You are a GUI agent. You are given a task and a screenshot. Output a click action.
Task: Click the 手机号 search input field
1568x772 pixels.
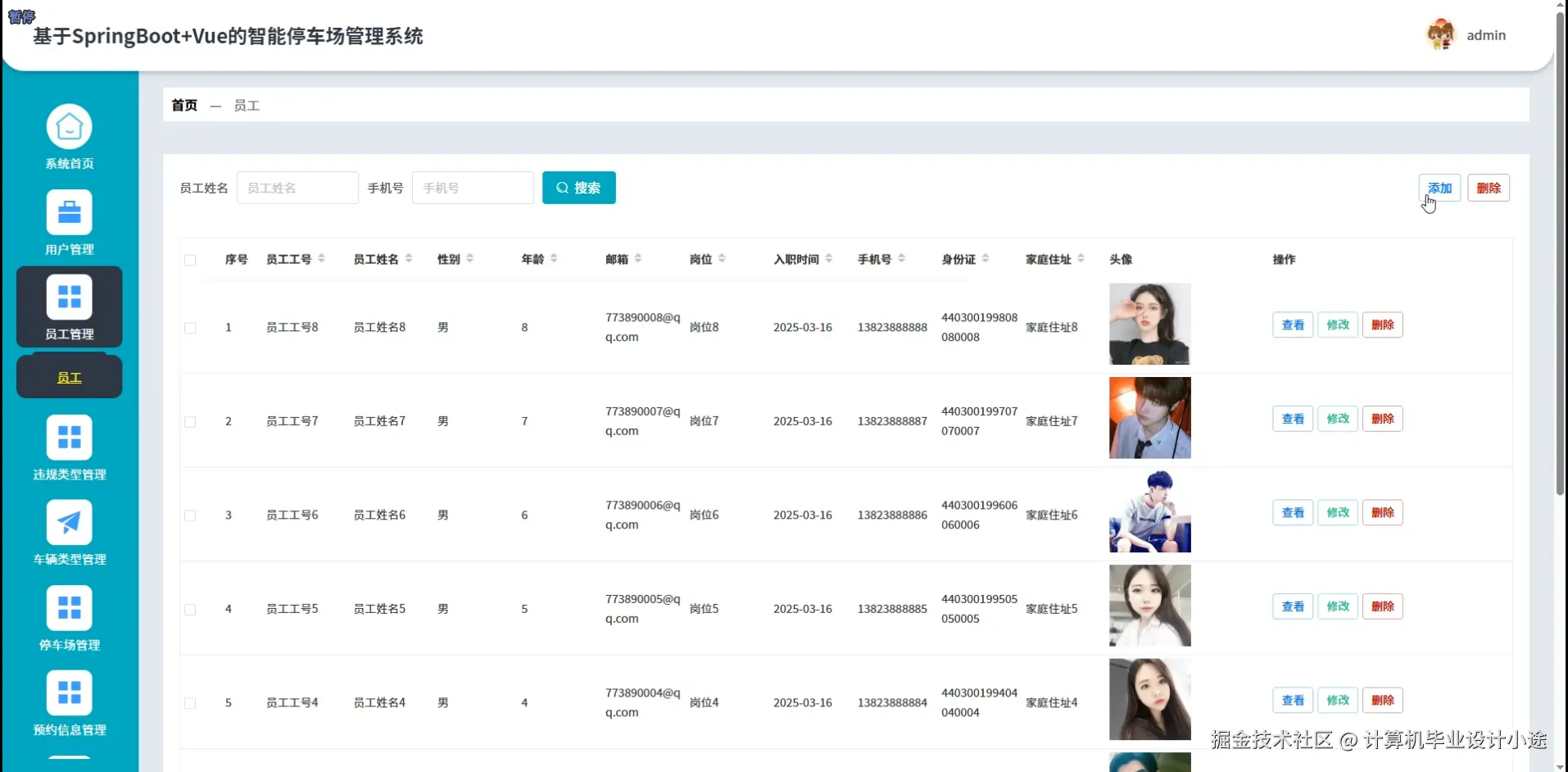(473, 187)
